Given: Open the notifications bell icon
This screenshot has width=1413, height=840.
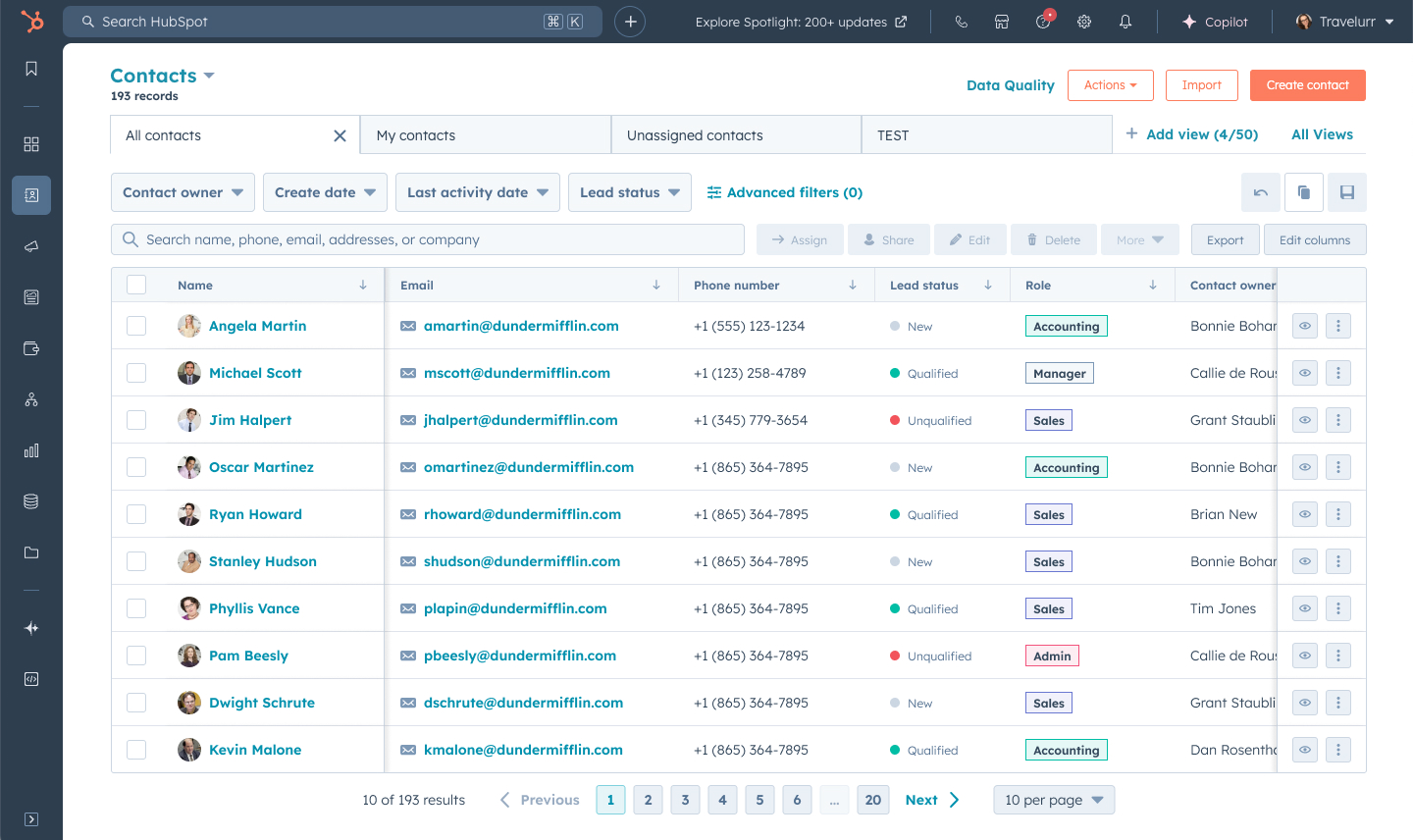Looking at the screenshot, I should [x=1125, y=22].
